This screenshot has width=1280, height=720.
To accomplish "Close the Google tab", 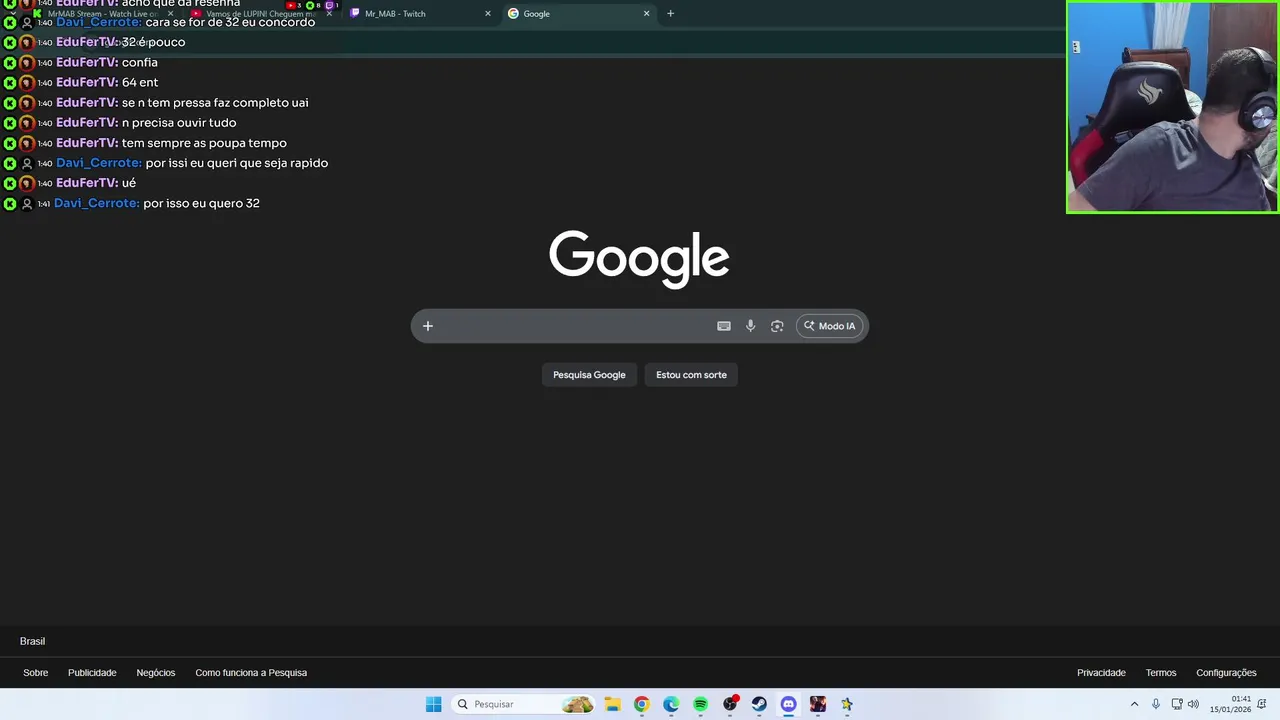I will [x=646, y=14].
